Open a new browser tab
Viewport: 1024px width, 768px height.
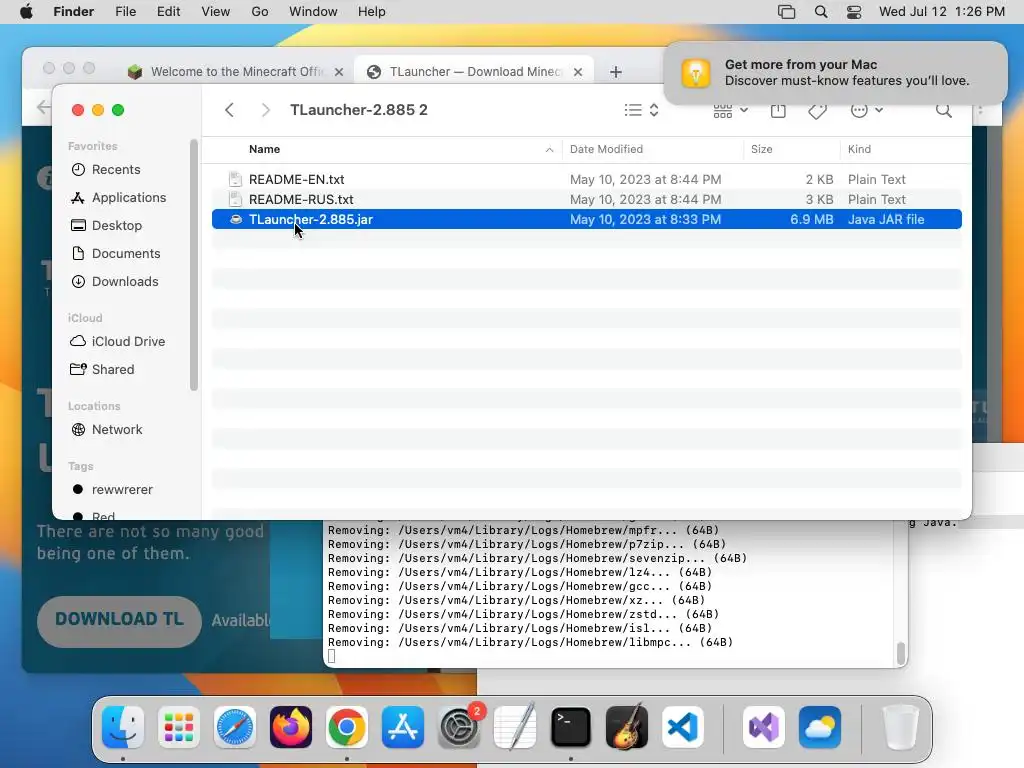click(616, 72)
